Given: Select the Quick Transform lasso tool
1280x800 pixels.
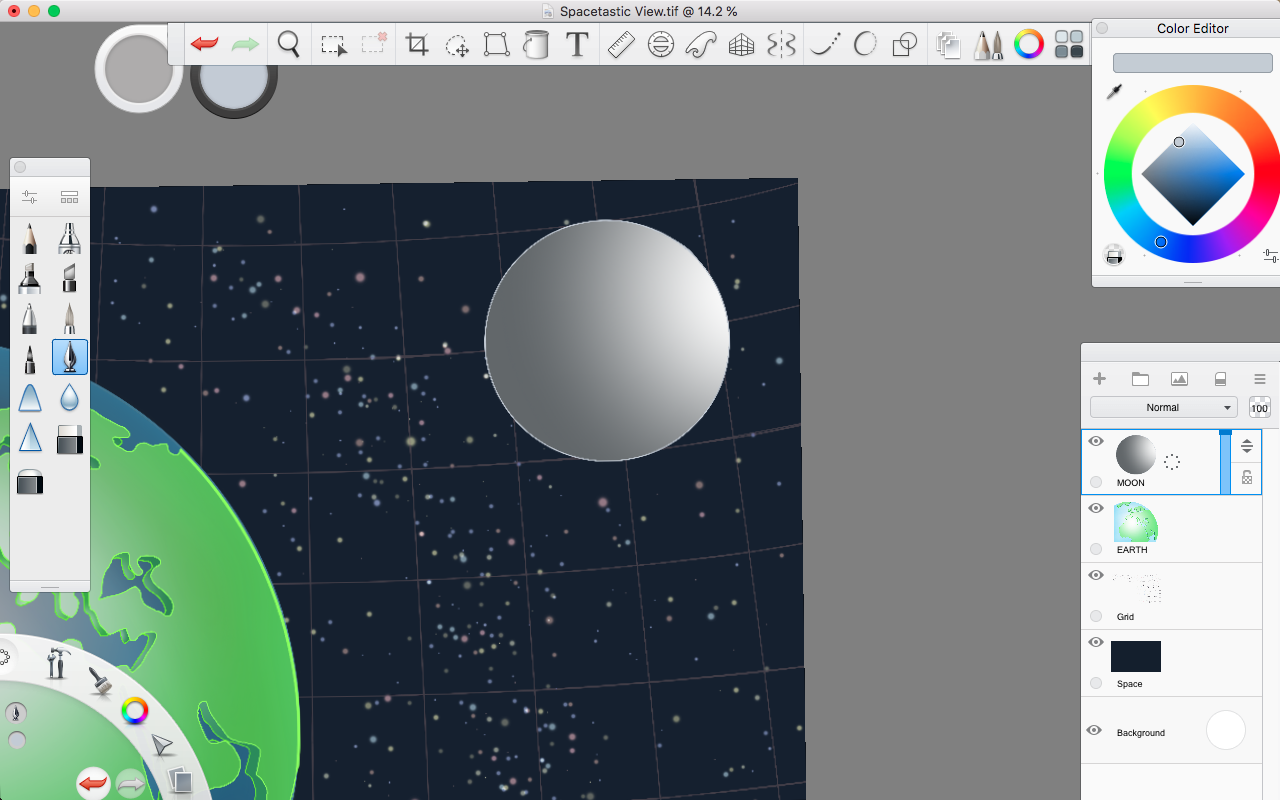Looking at the screenshot, I should click(457, 45).
